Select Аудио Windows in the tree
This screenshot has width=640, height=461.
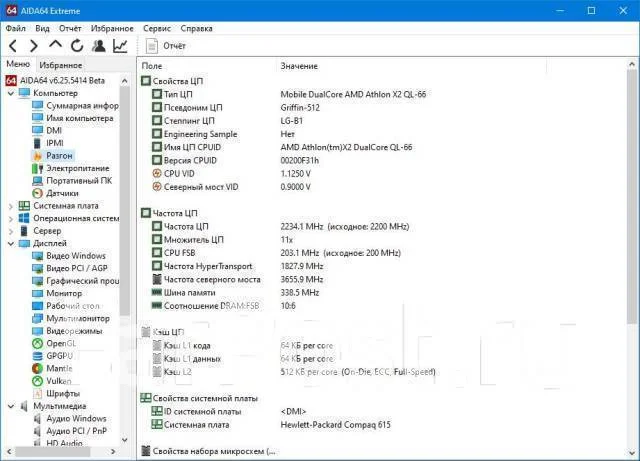[70, 419]
